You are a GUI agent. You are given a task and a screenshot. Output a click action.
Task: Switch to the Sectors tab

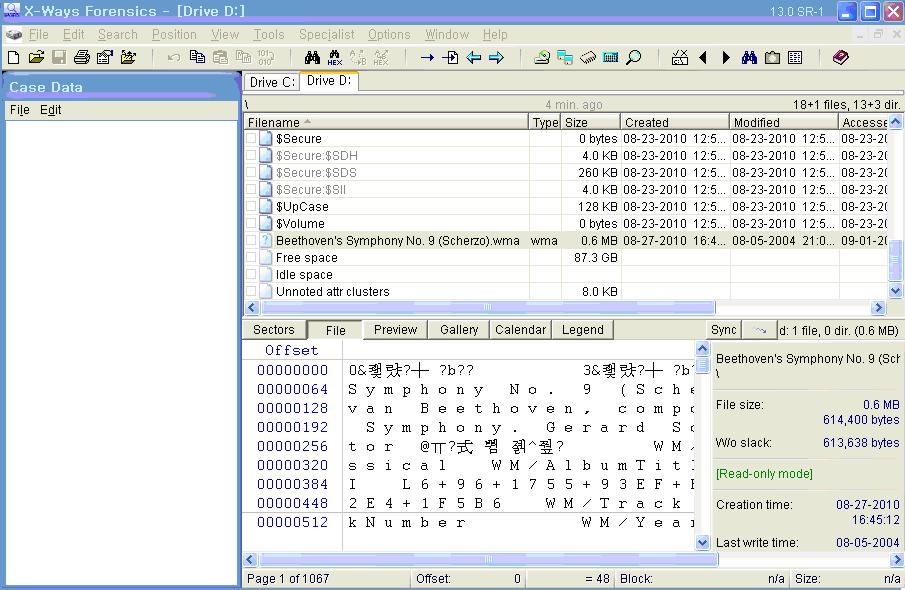[x=274, y=330]
